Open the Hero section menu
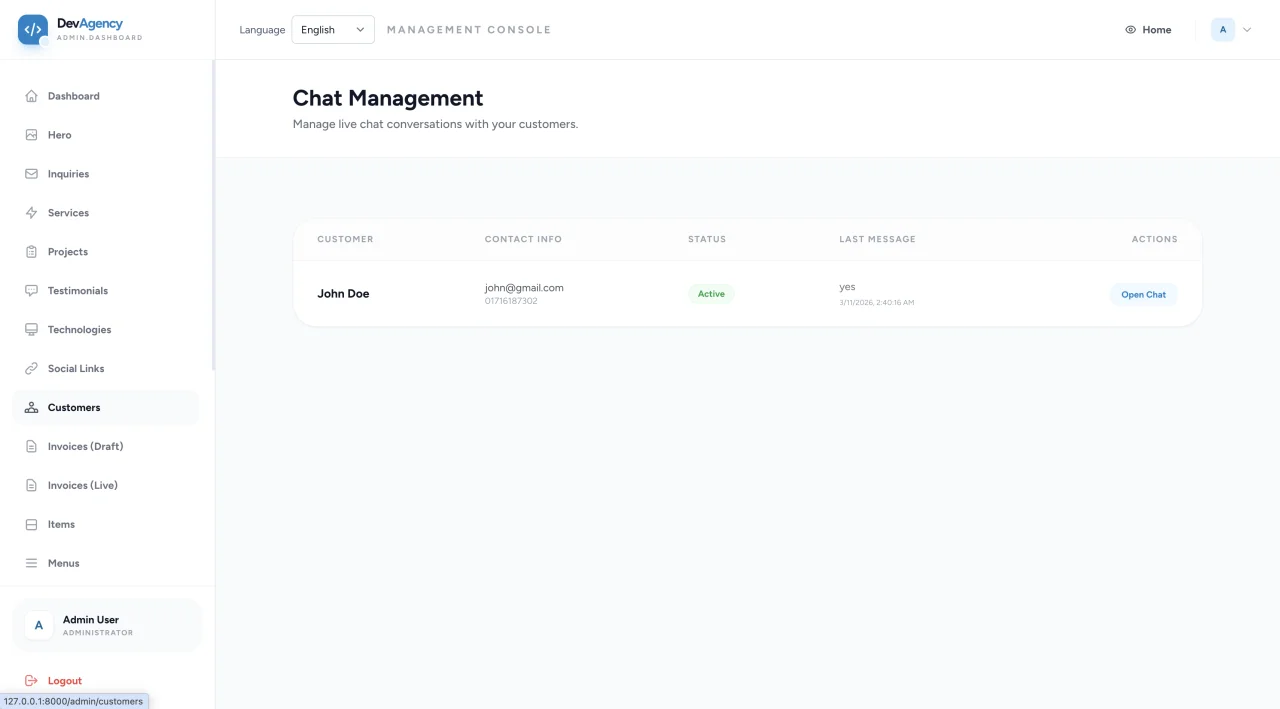This screenshot has width=1280, height=709. 106,135
